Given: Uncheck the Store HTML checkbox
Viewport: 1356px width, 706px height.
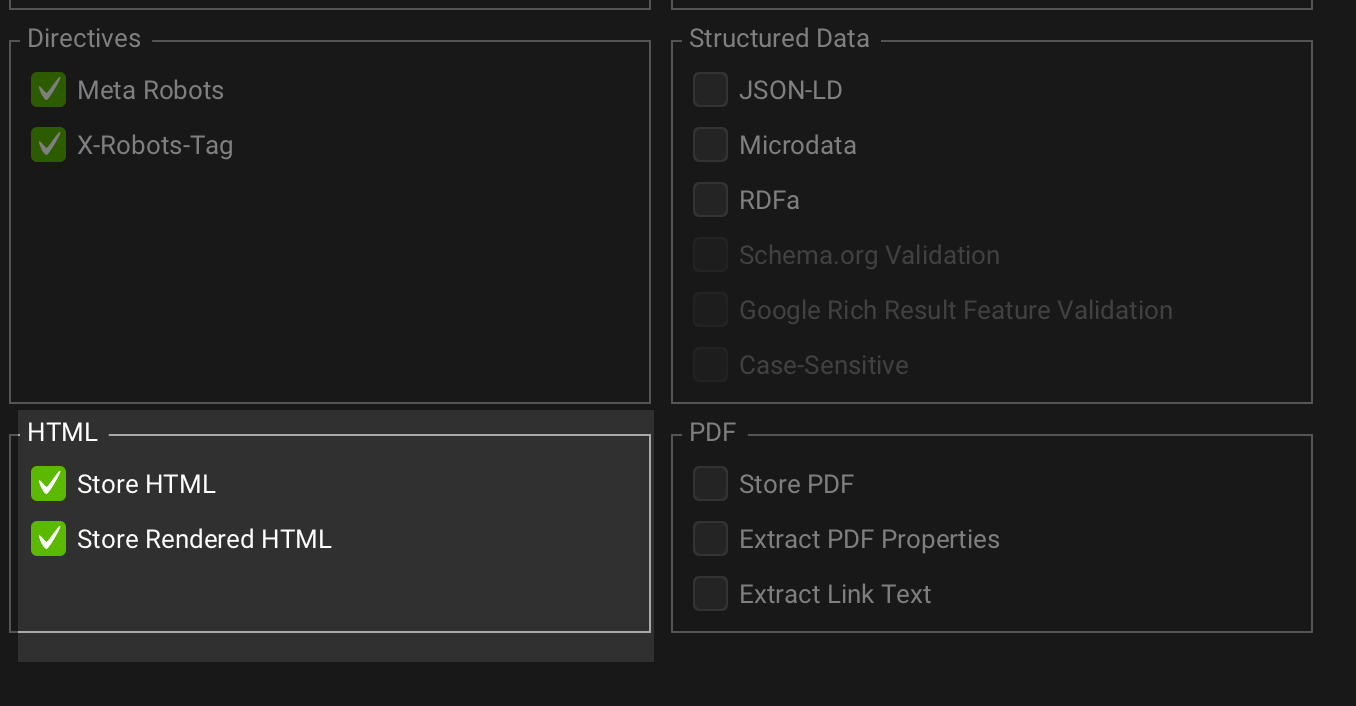Looking at the screenshot, I should (48, 484).
